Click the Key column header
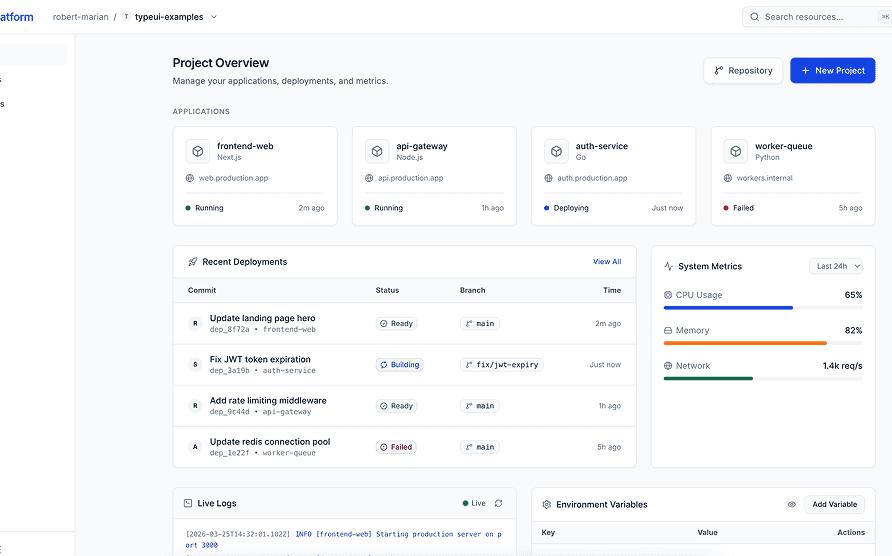 548,533
